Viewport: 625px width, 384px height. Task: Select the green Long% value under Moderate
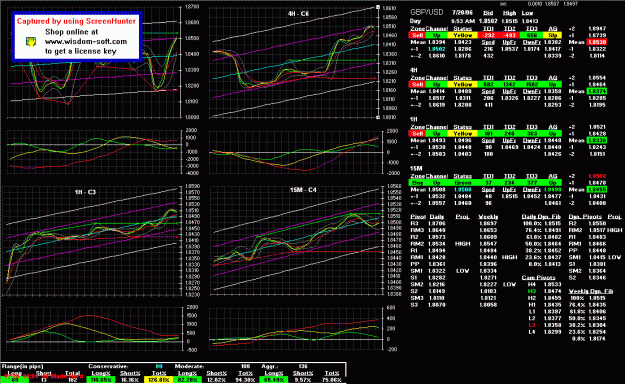click(187, 380)
